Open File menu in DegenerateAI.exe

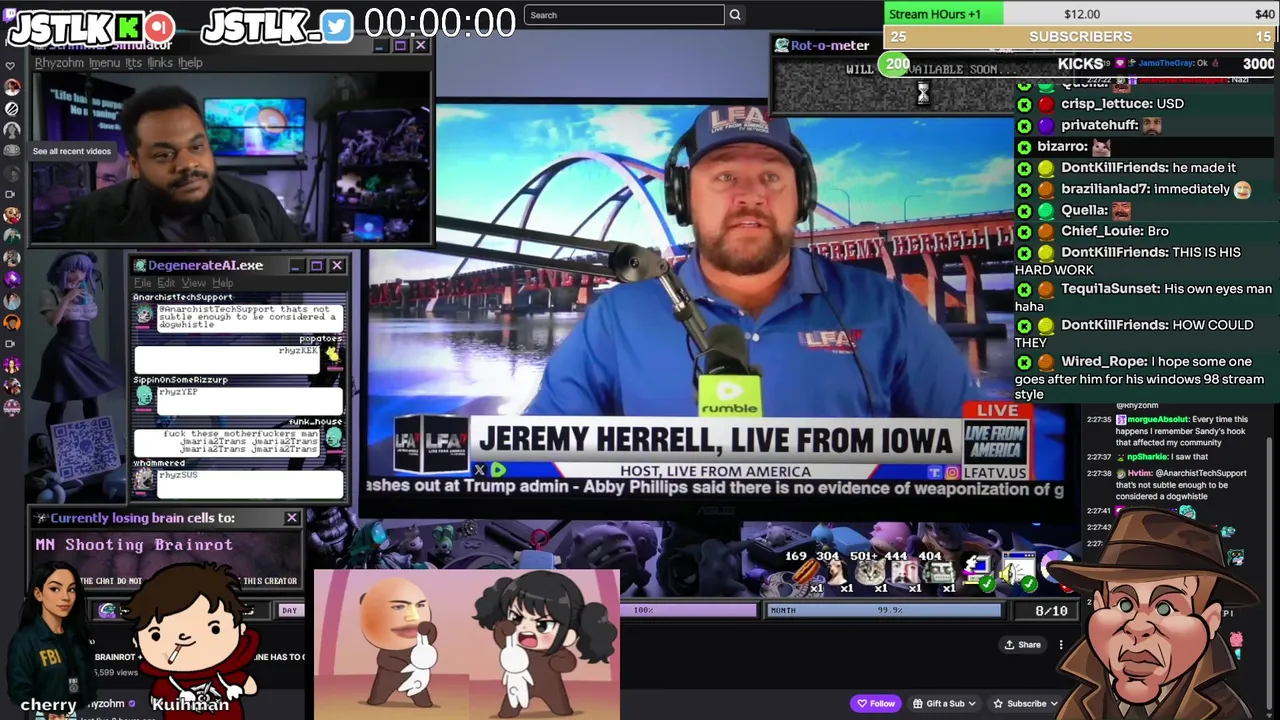click(x=143, y=283)
